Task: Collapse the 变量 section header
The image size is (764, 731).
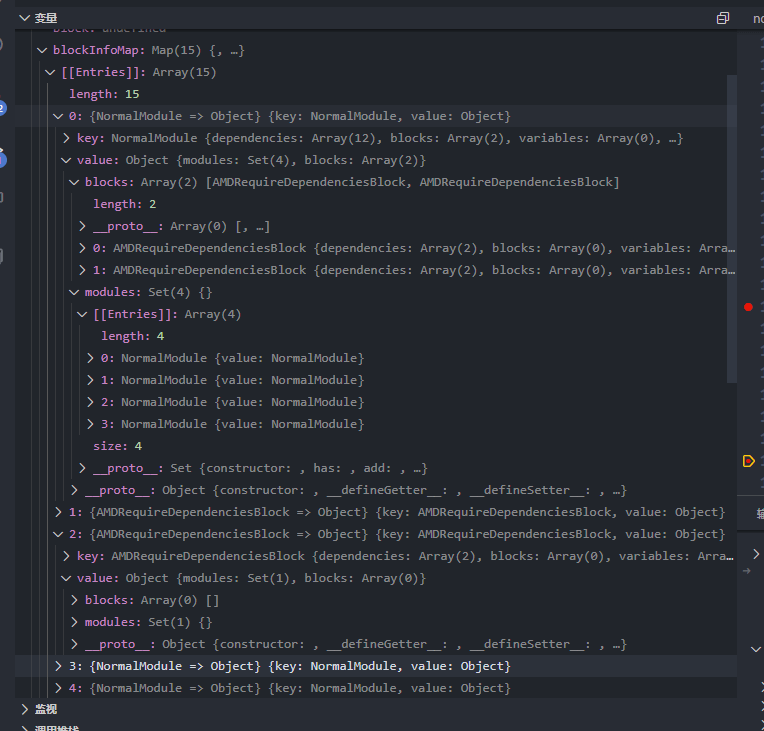Action: pyautogui.click(x=25, y=18)
